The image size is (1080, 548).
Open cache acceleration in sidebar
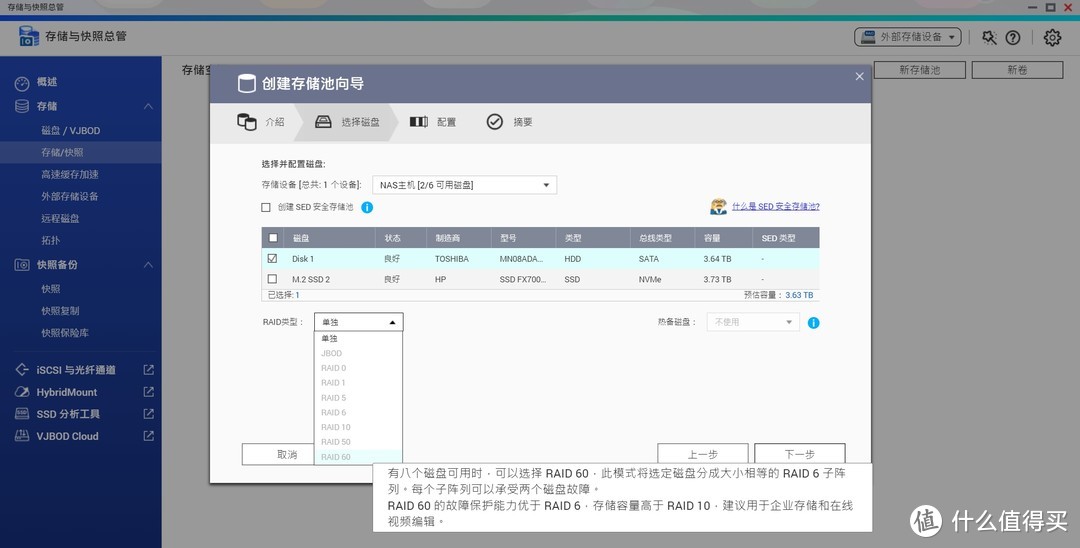point(70,175)
